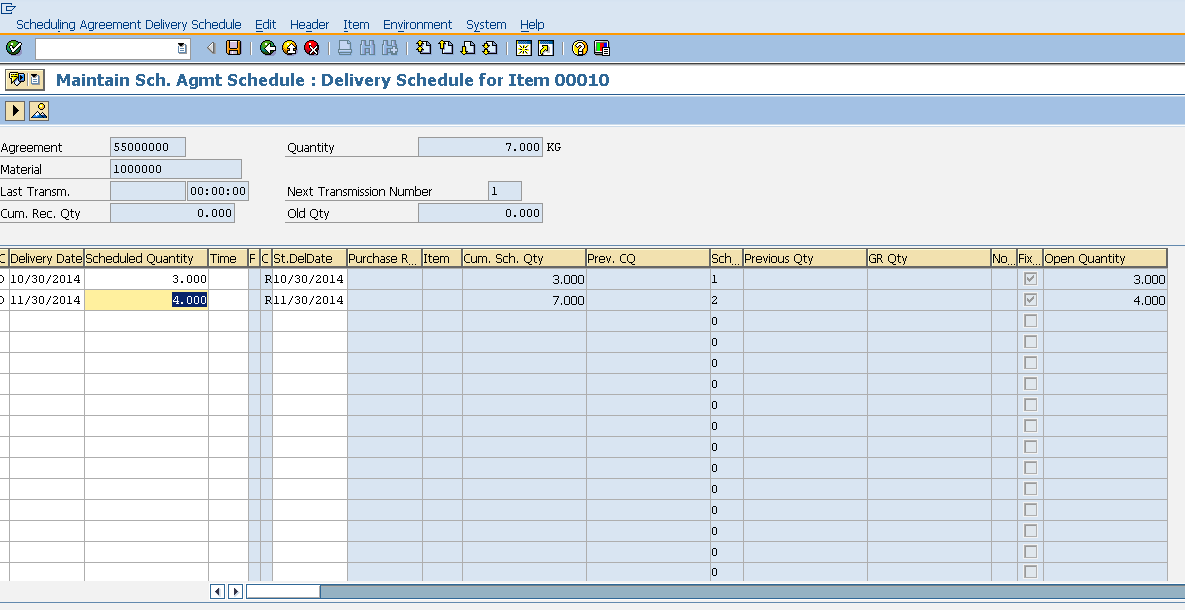
Task: Toggle Fix checkbox in the 11/30/2014 row
Action: coord(1030,300)
